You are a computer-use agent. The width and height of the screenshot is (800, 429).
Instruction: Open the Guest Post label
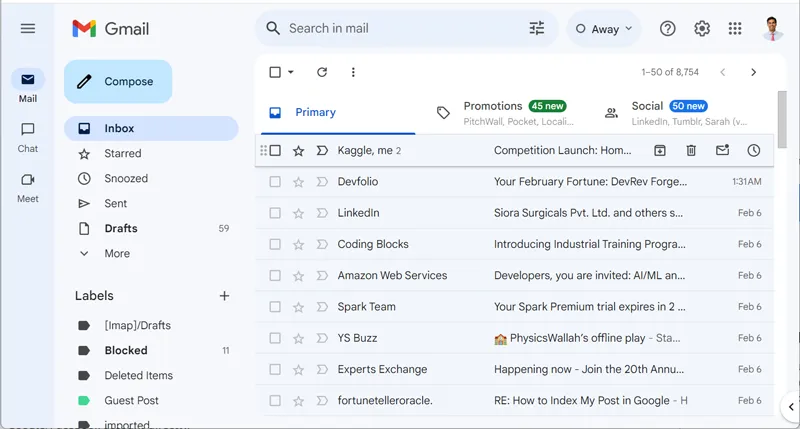coord(151,400)
